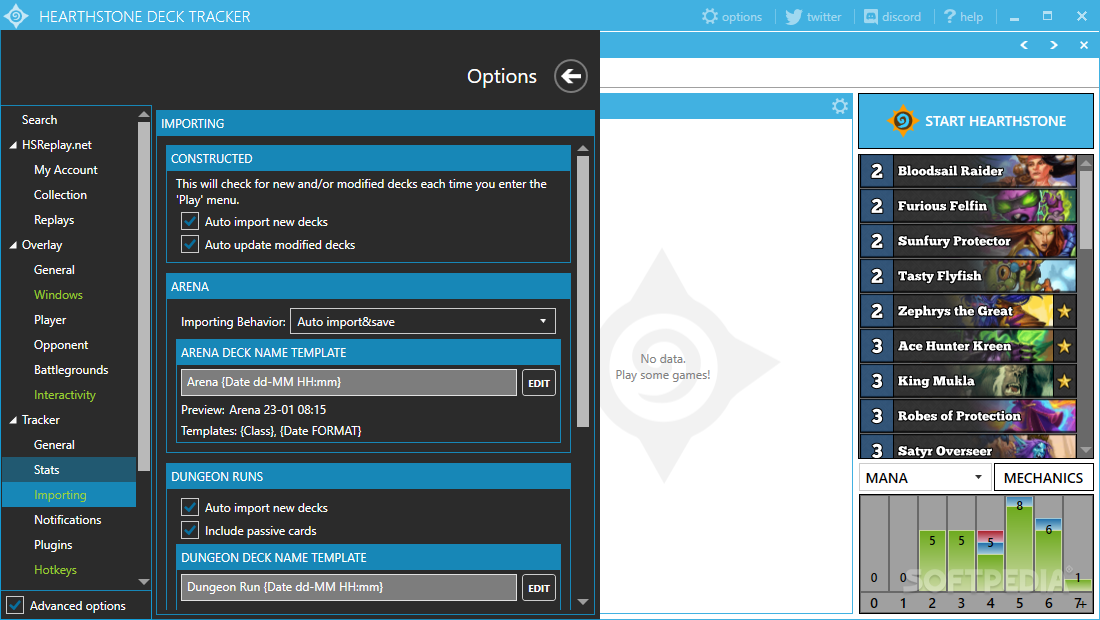Toggle Auto import new decks under Dungeon Runs
This screenshot has height=620, width=1100.
click(x=189, y=508)
